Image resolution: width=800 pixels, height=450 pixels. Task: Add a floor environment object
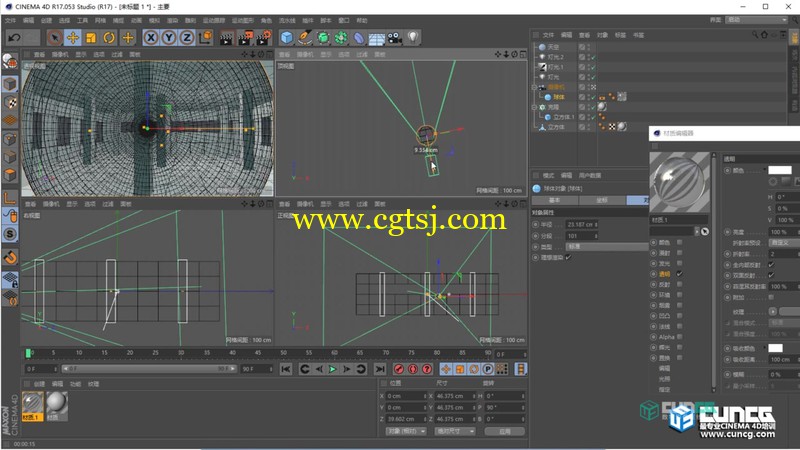point(377,38)
